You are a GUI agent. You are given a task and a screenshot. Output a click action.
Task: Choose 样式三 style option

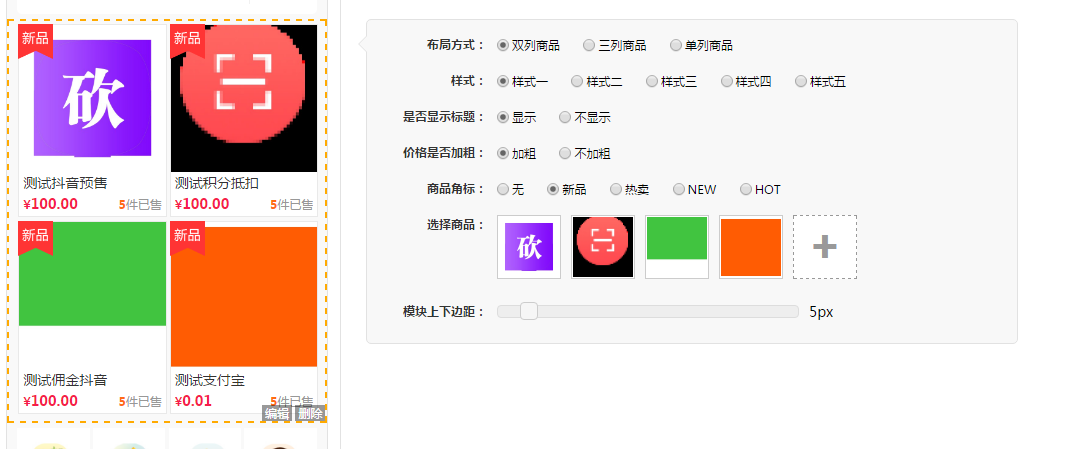coord(651,81)
